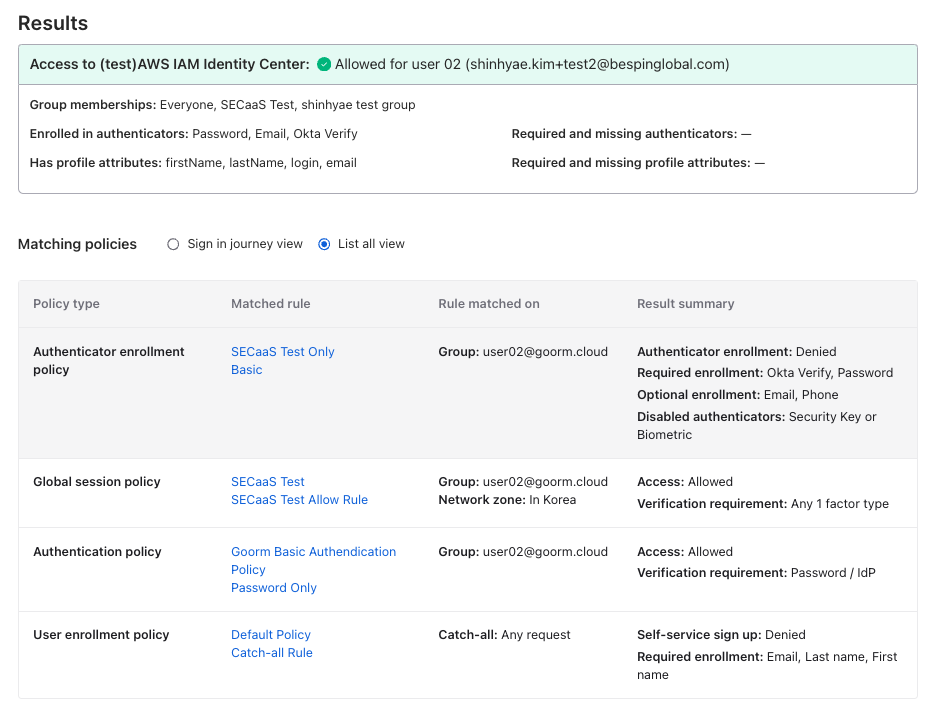
Task: Open the Goorm Basic Authendication Policy link
Action: pyautogui.click(x=313, y=560)
